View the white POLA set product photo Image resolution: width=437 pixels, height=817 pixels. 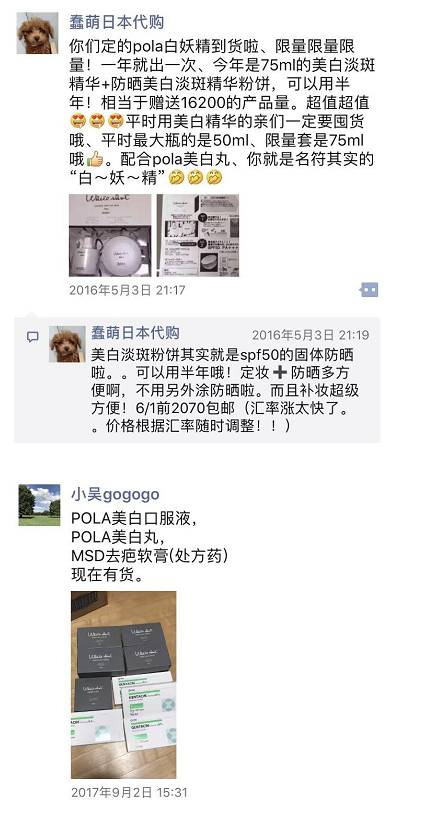tap(110, 236)
